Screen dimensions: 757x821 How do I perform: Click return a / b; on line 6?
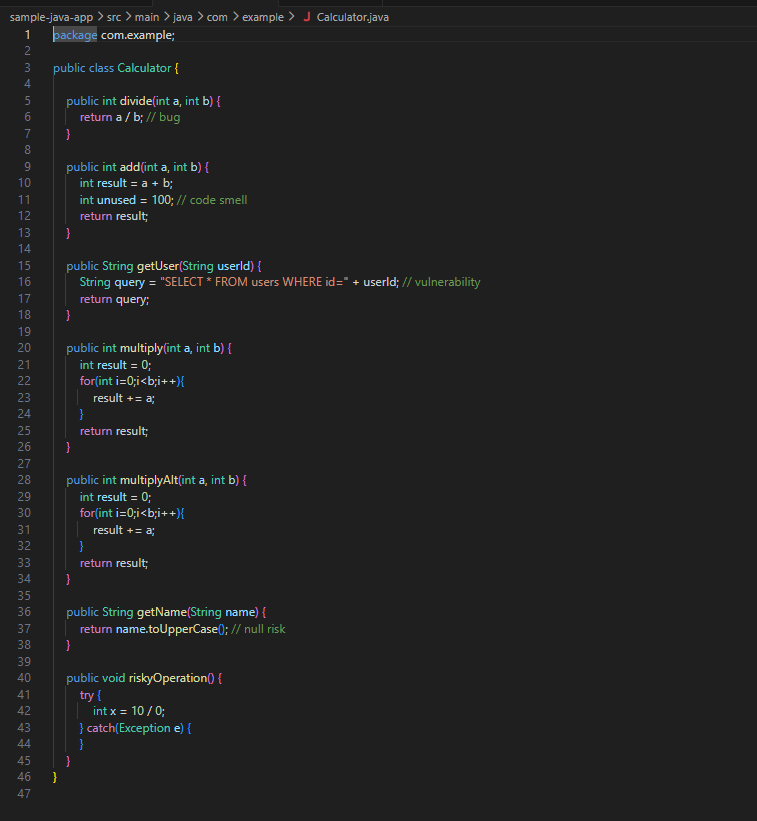click(x=111, y=117)
